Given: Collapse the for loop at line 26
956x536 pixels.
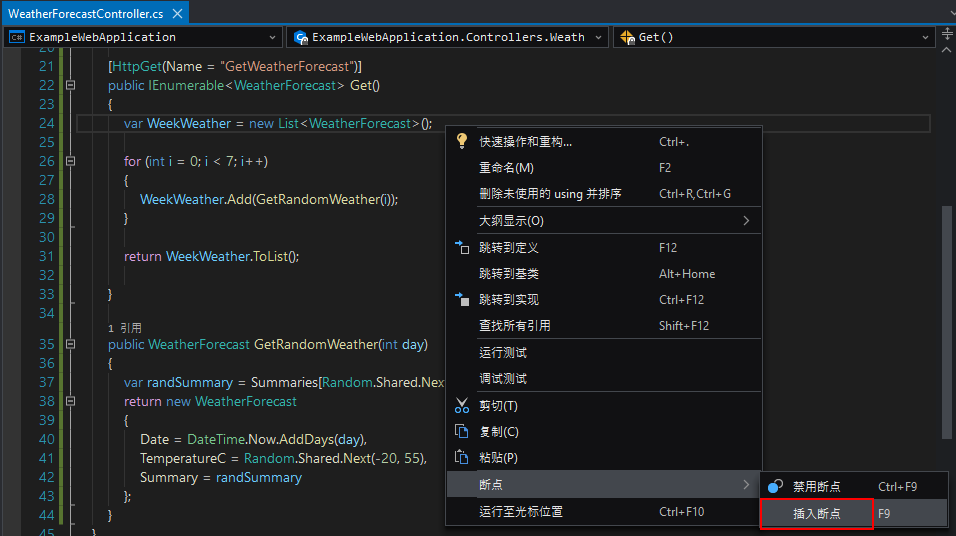Looking at the screenshot, I should pyautogui.click(x=71, y=161).
